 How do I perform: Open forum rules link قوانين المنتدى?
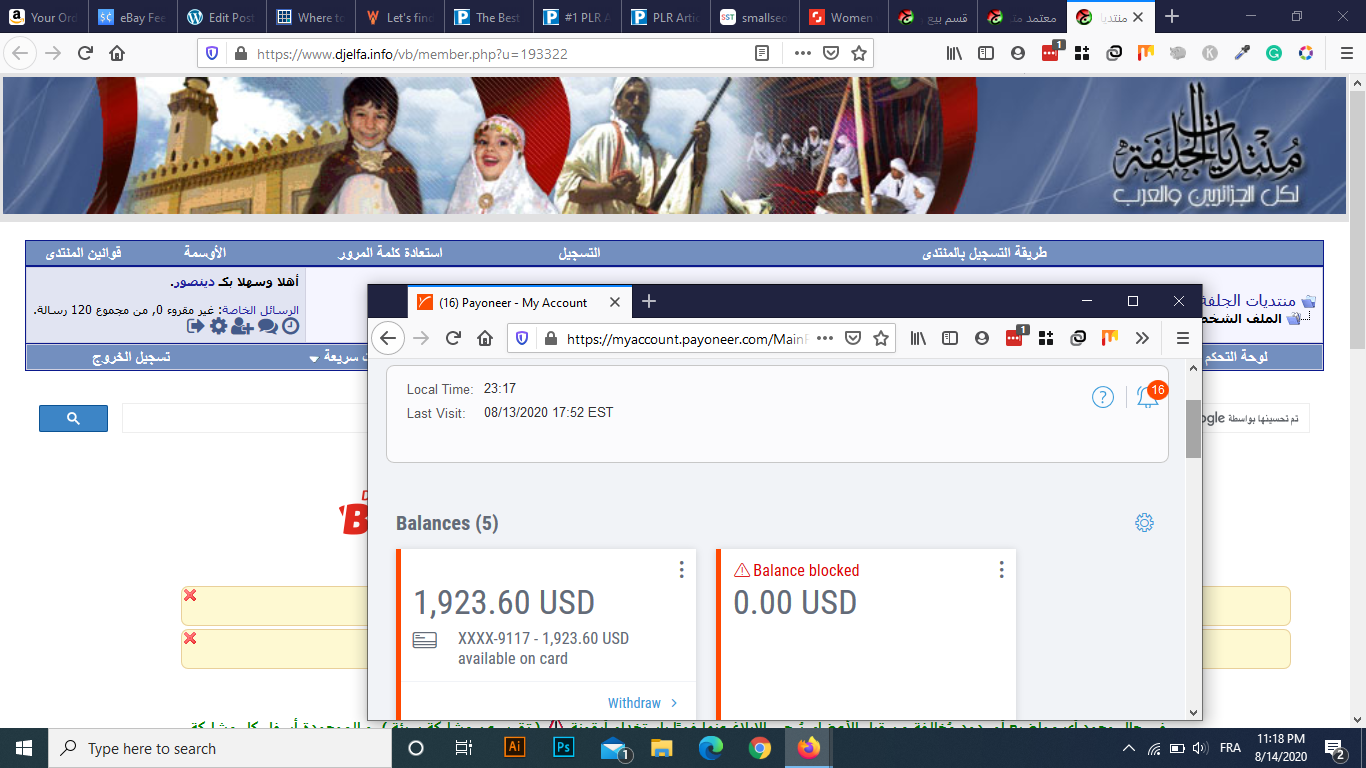(84, 254)
